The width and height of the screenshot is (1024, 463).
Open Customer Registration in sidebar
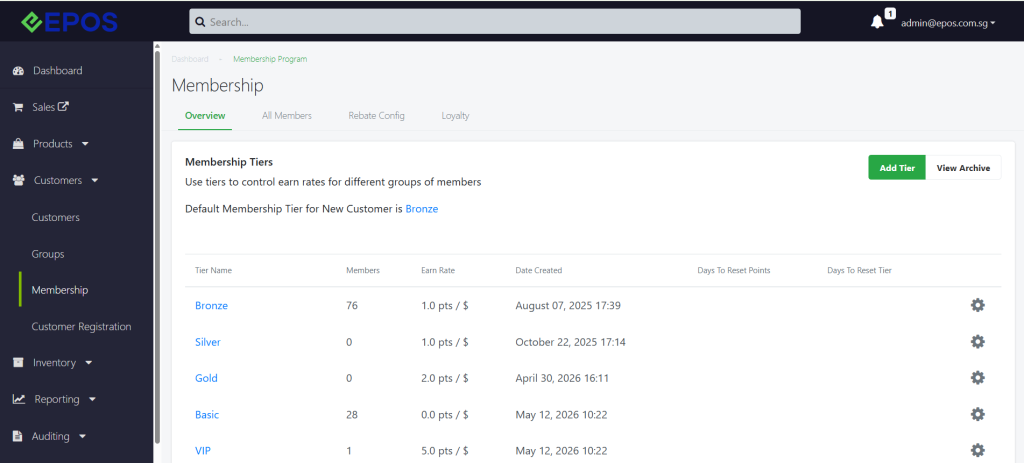tap(81, 326)
